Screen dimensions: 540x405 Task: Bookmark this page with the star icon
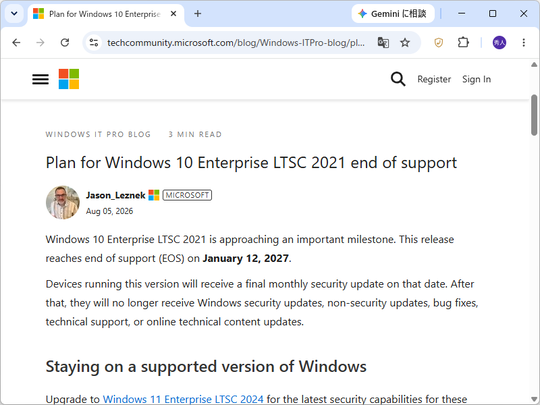(x=405, y=43)
